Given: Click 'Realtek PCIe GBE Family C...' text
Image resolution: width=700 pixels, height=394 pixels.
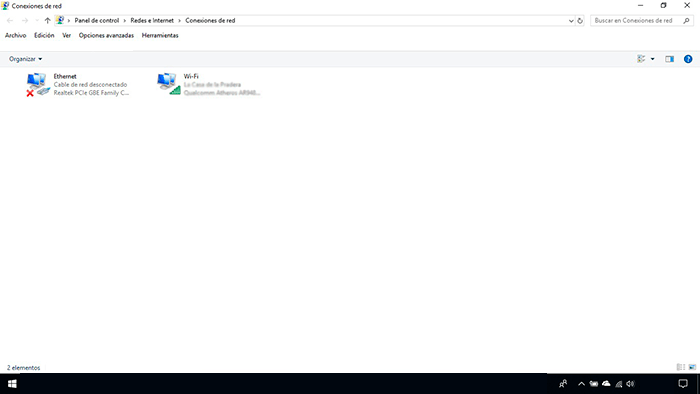Looking at the screenshot, I should click(91, 93).
